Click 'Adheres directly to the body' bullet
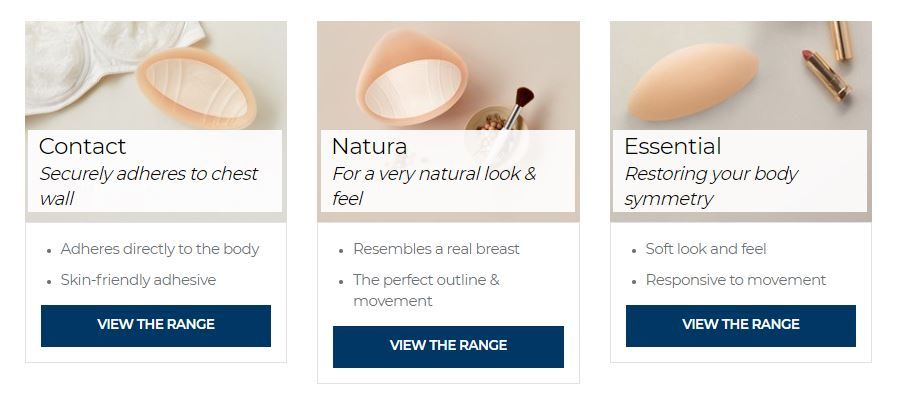The height and width of the screenshot is (402, 902). point(160,249)
